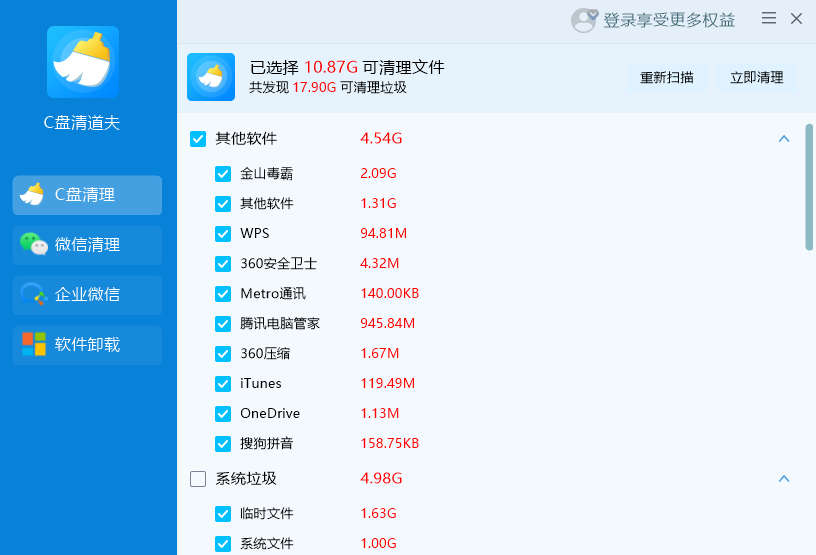This screenshot has width=816, height=555.
Task: Click the colorful tiles icon of 软件卸载
Action: tap(34, 344)
